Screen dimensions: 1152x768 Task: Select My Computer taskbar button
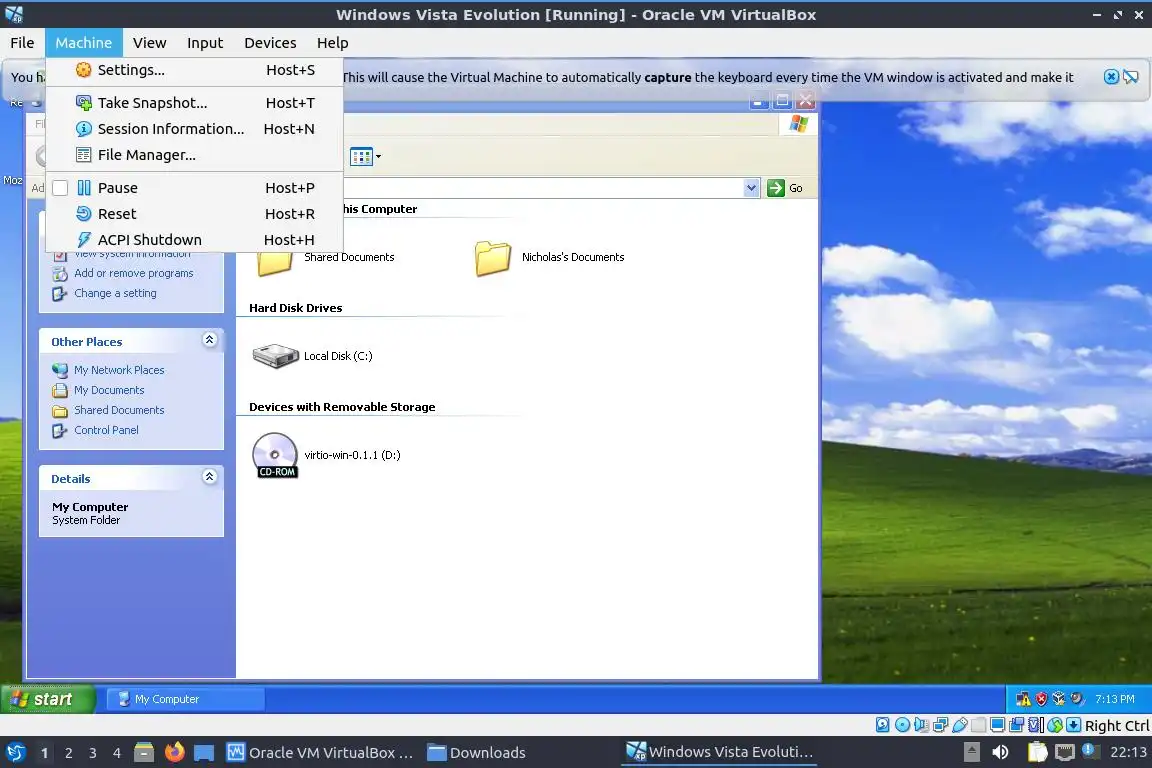pos(185,699)
